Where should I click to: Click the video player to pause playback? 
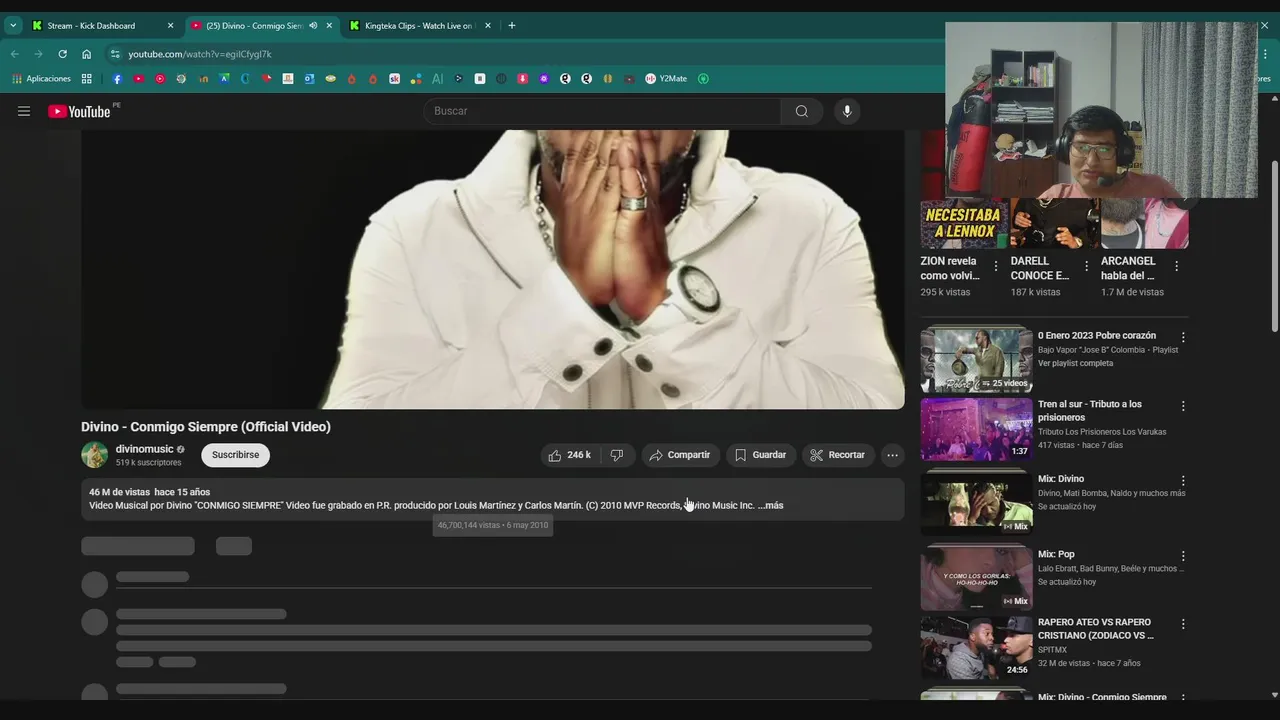click(x=493, y=269)
